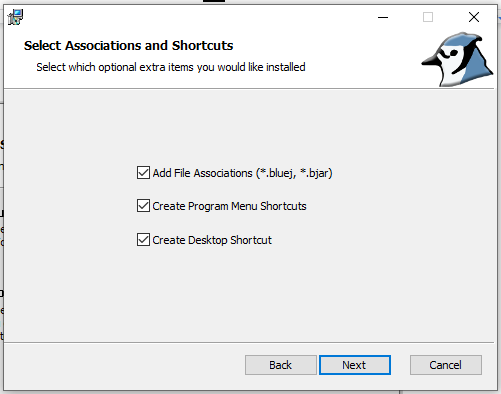Viewport: 501px width, 394px height.
Task: Minimize the installer window
Action: [383, 17]
